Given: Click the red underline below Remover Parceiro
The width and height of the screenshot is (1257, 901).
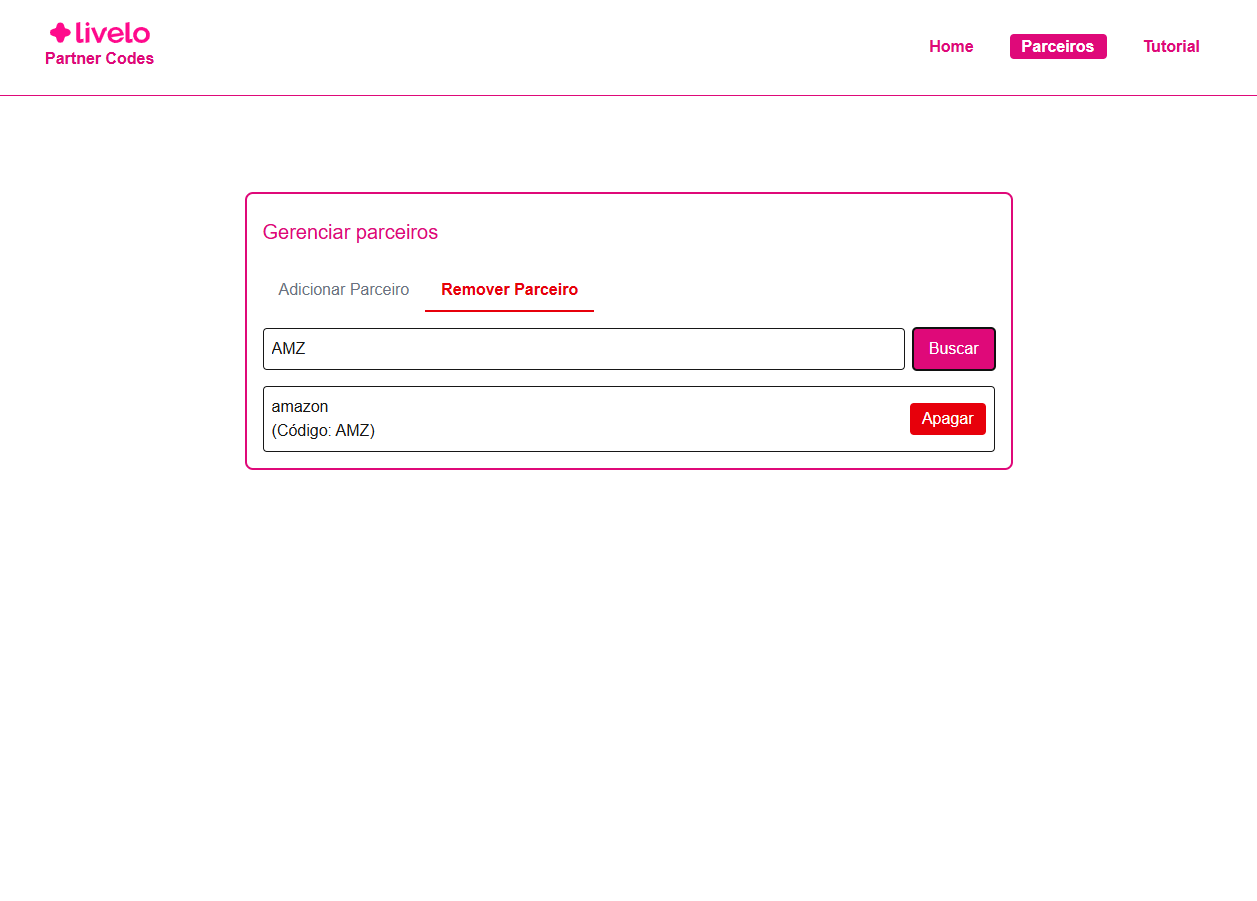Looking at the screenshot, I should pyautogui.click(x=509, y=311).
